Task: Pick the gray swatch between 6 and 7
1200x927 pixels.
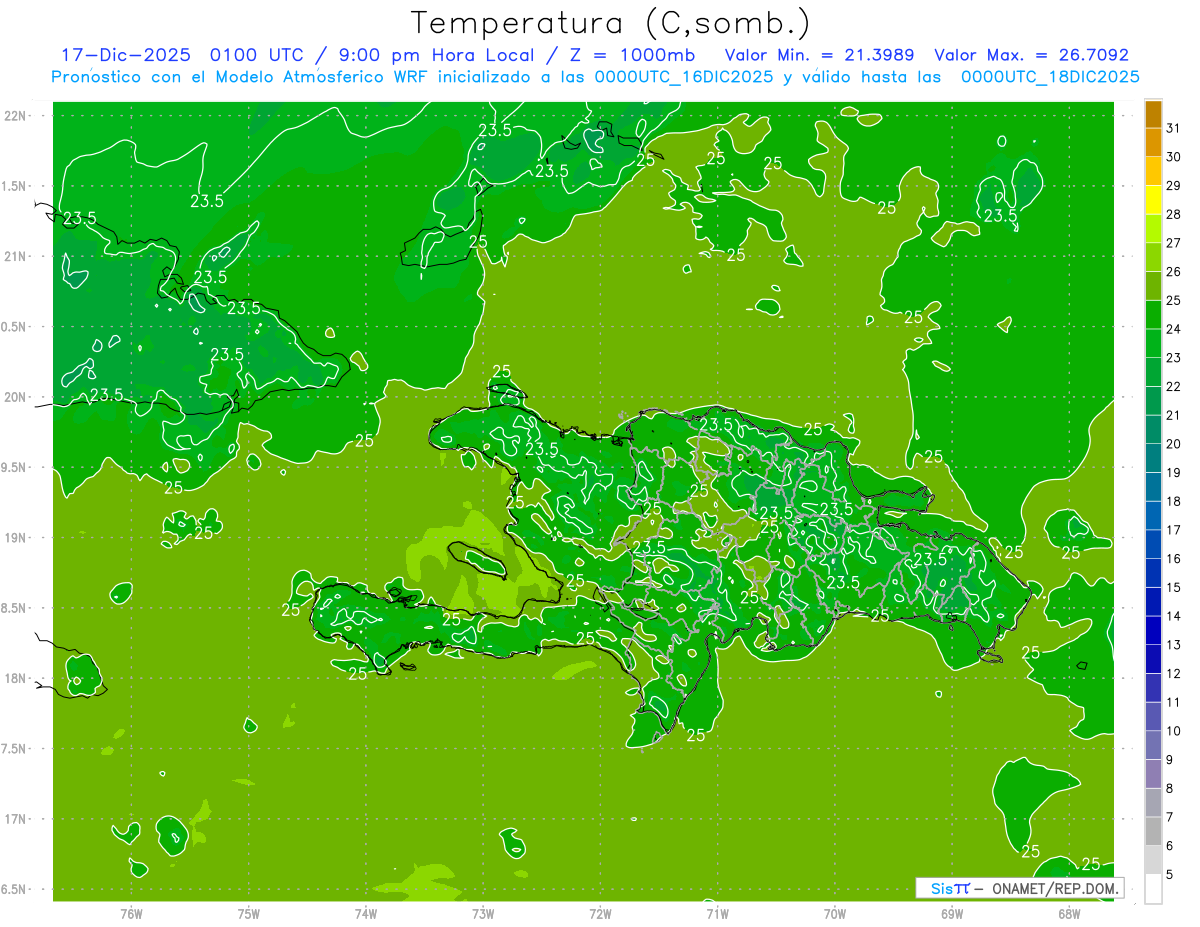Action: click(x=1153, y=832)
